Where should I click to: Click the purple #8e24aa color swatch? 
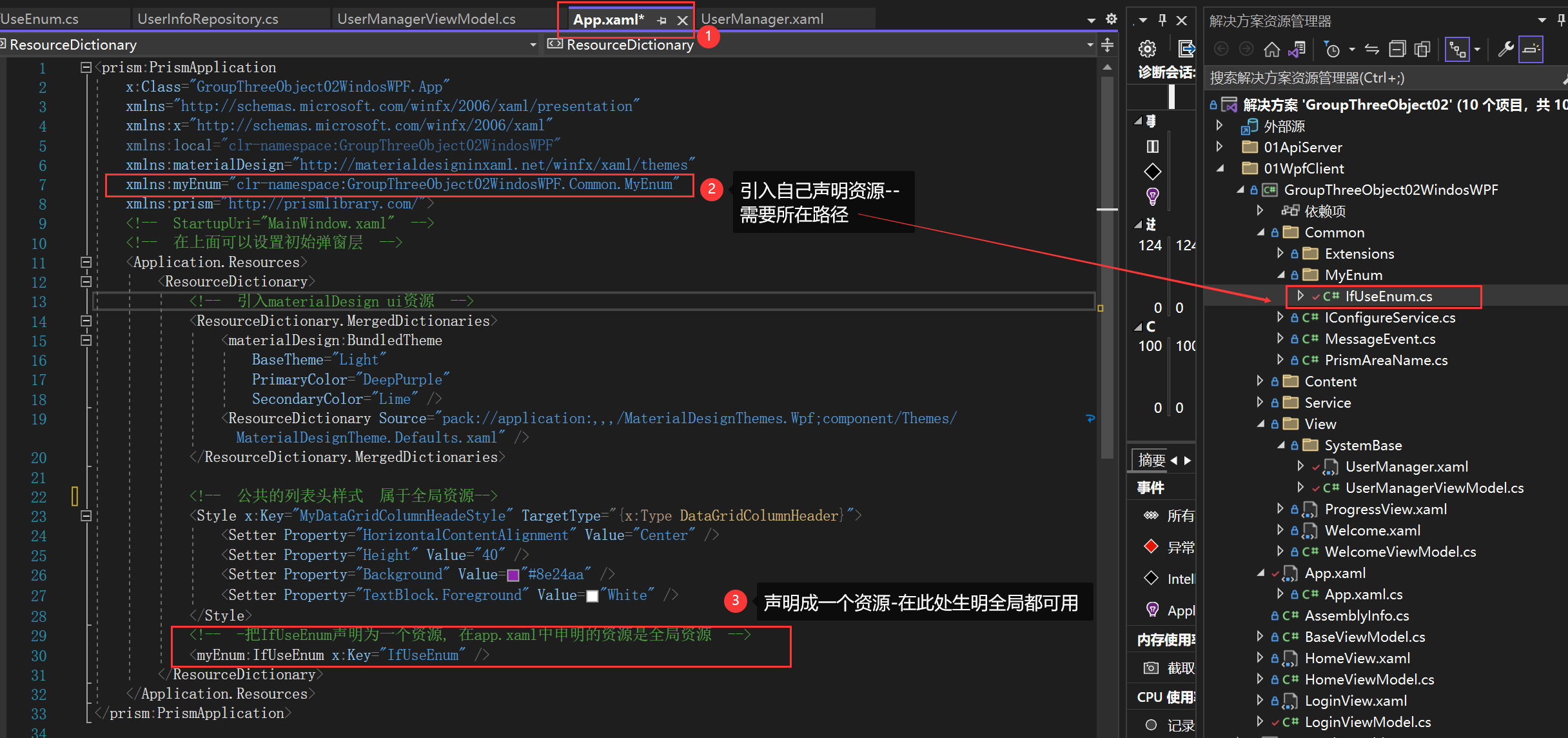(513, 575)
